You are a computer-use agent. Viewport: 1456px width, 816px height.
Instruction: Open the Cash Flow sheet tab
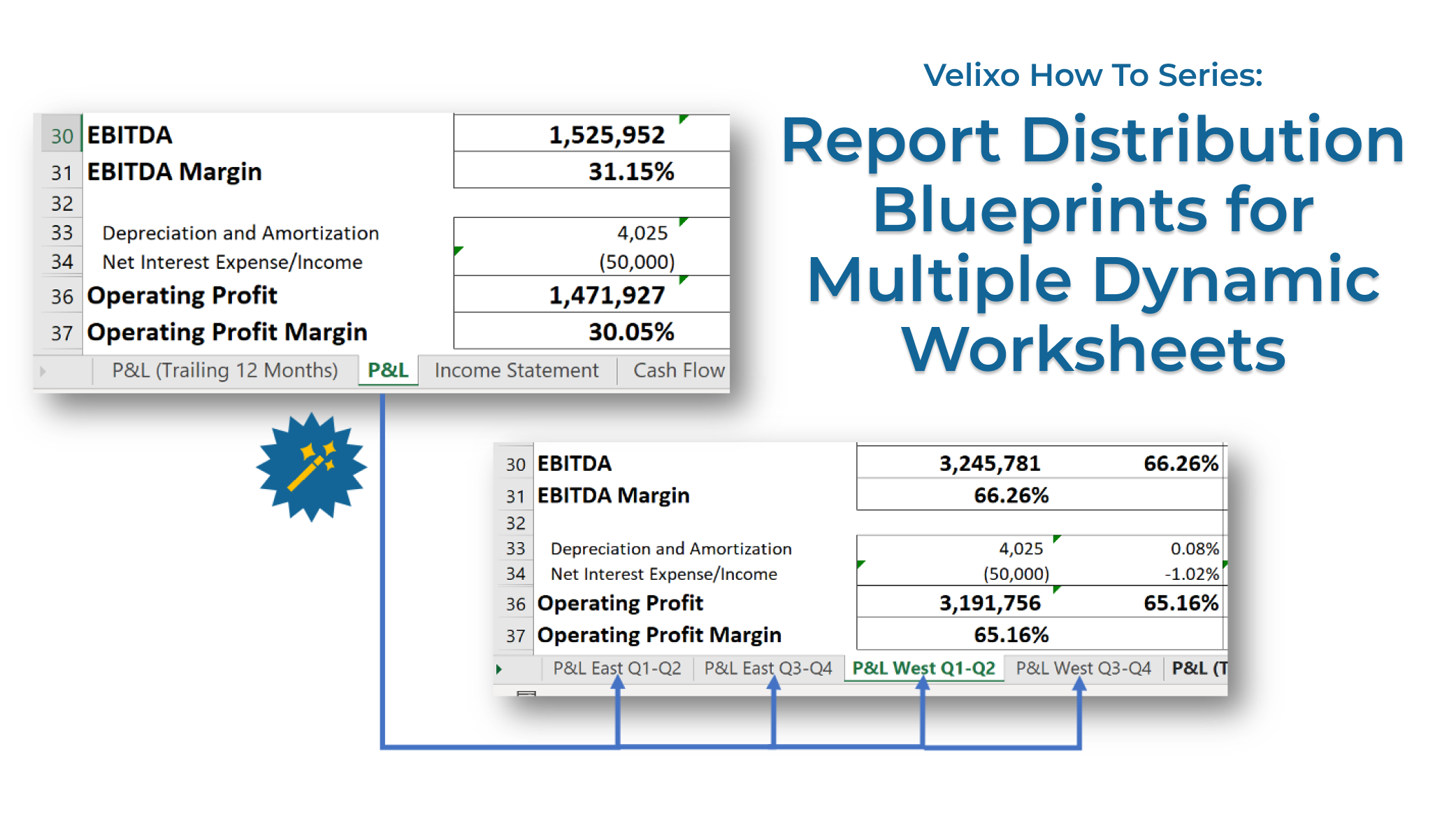coord(678,370)
